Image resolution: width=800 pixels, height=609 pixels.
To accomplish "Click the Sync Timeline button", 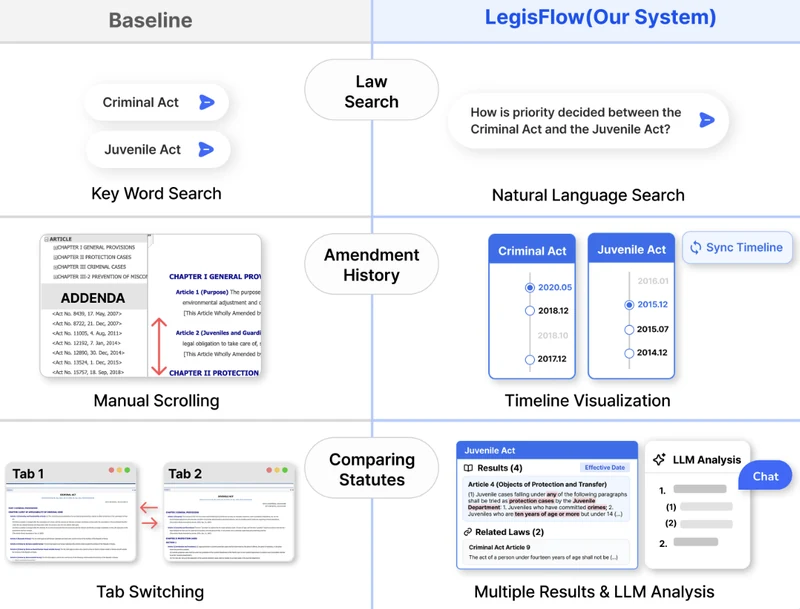I will (x=737, y=248).
